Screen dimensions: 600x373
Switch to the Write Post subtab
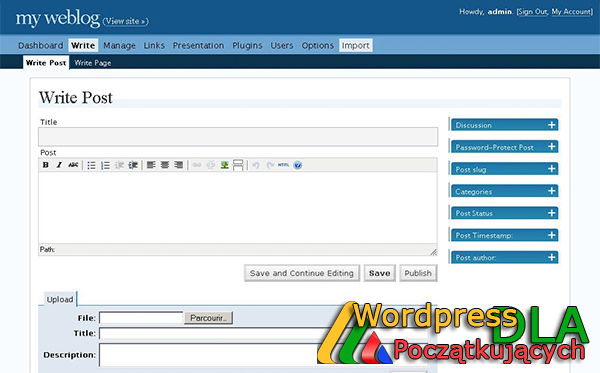[x=46, y=63]
